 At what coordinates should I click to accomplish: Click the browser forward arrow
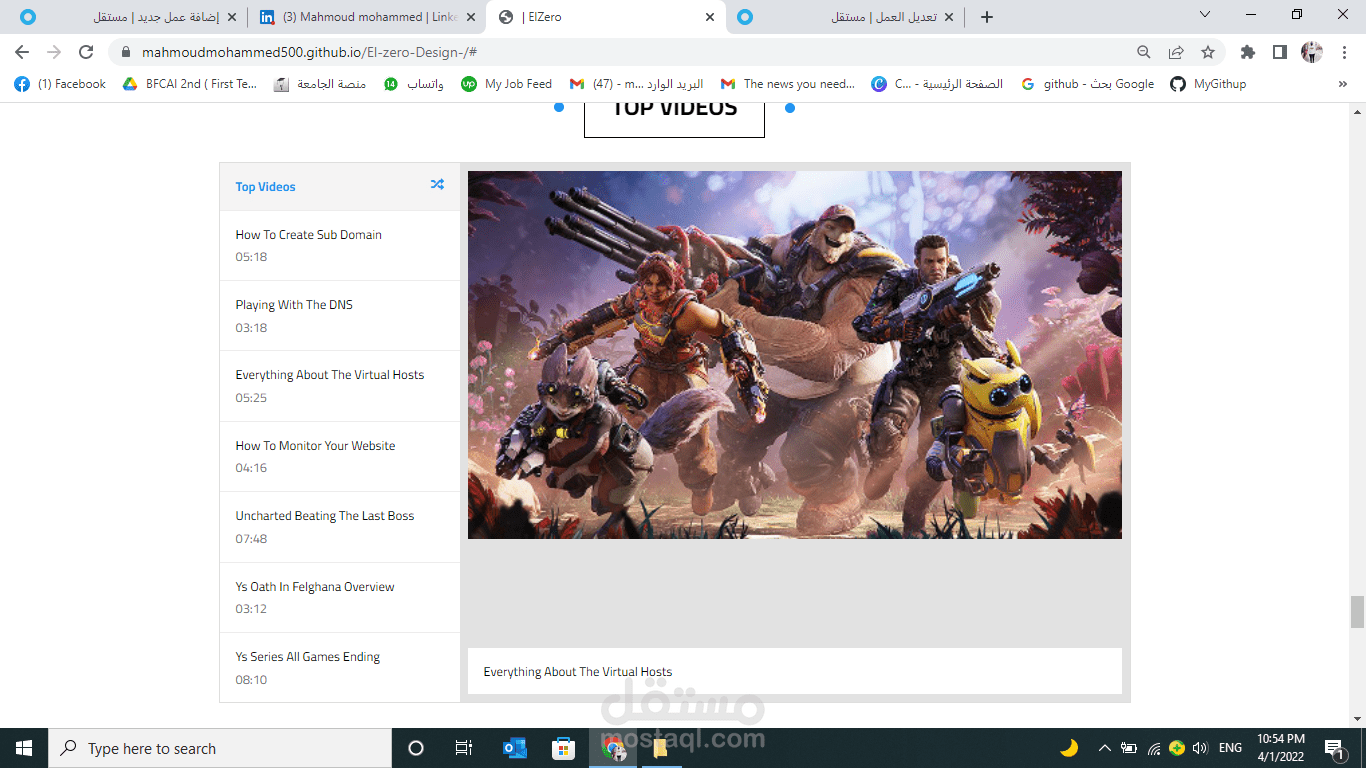point(54,52)
